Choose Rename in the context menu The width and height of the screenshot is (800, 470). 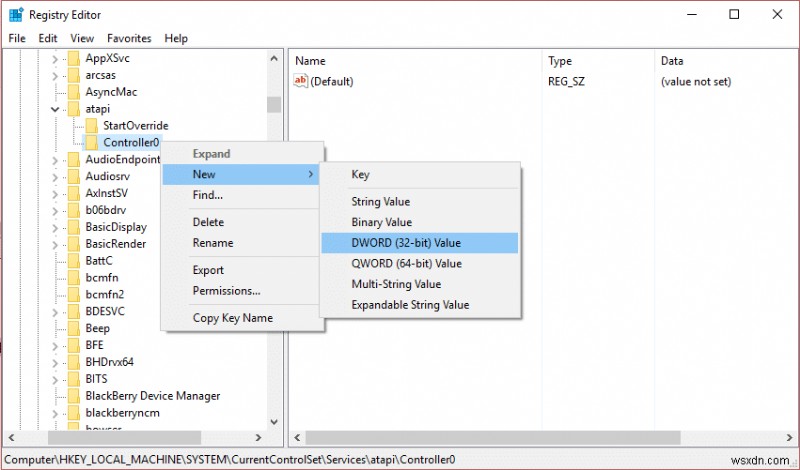coord(241,243)
